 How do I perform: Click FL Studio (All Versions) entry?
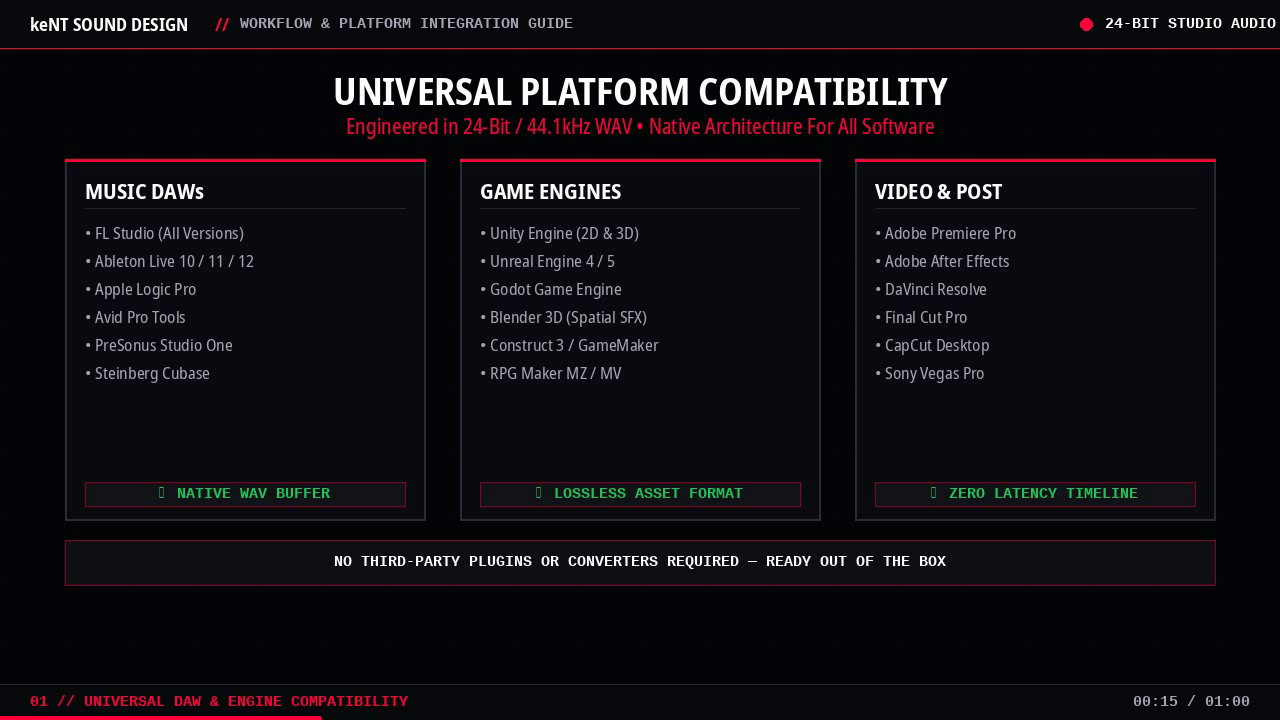165,234
